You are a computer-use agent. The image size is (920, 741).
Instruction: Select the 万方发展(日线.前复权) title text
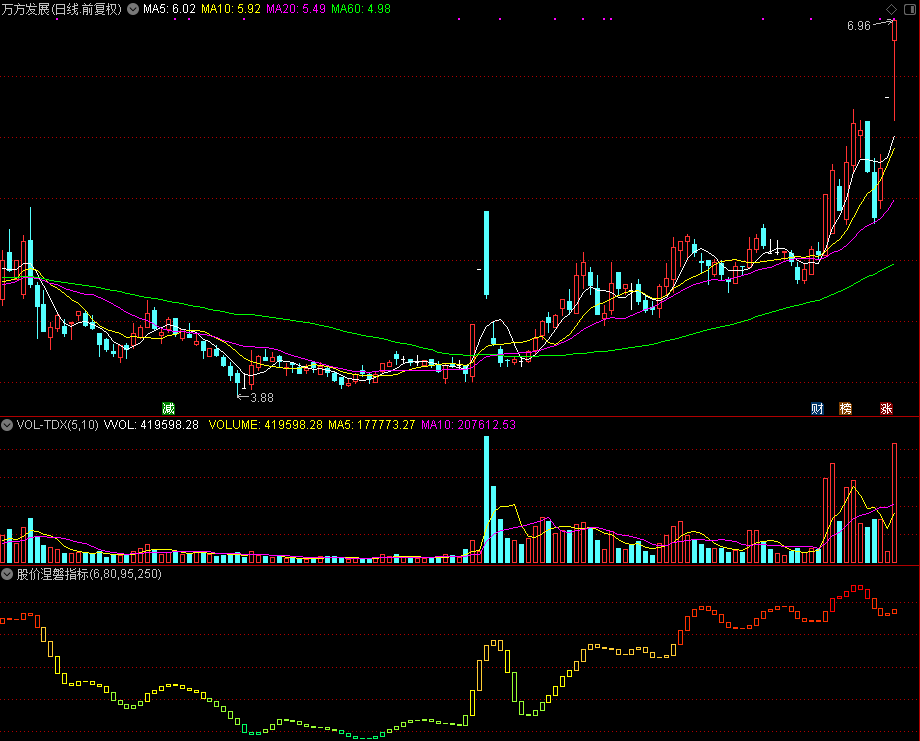pyautogui.click(x=62, y=9)
